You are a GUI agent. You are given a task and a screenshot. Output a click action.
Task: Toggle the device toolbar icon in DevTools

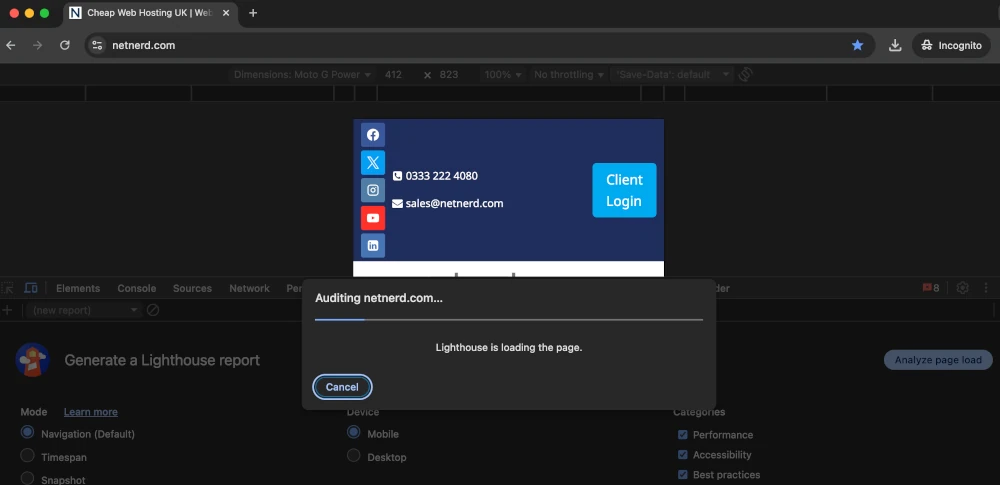pos(31,288)
